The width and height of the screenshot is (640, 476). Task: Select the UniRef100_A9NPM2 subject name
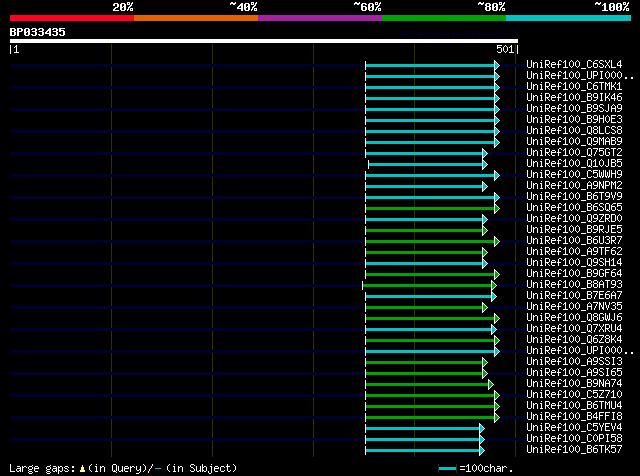[x=574, y=186]
